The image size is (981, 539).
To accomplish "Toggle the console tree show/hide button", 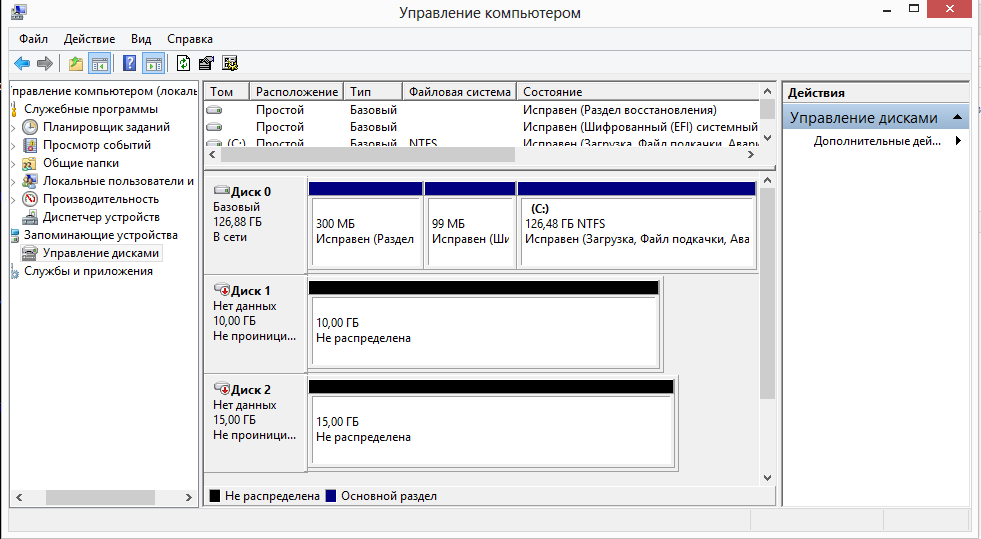I will [x=99, y=63].
